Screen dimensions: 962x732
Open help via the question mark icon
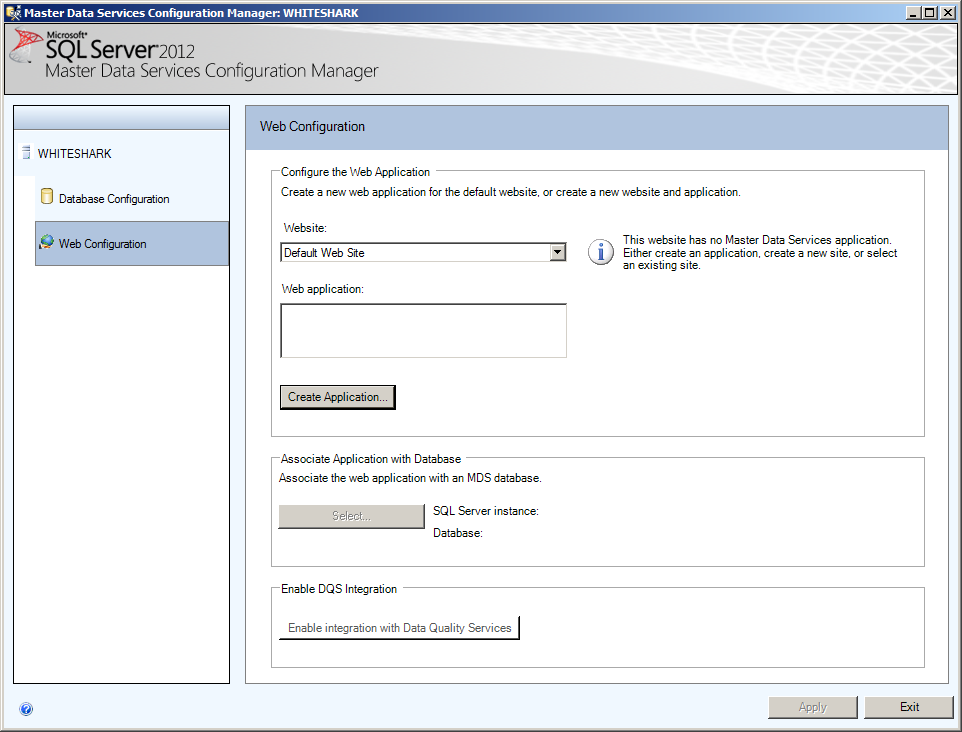26,709
